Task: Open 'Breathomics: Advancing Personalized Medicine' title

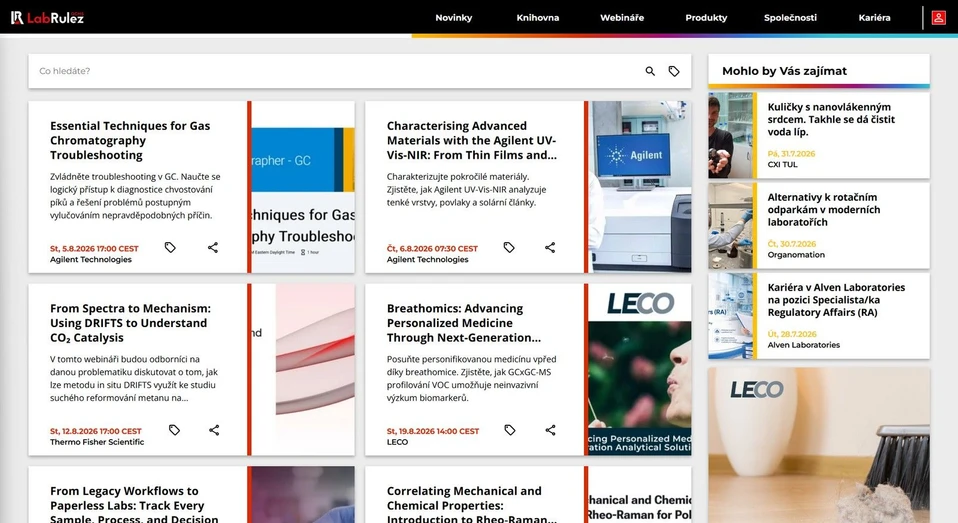Action: [x=464, y=323]
